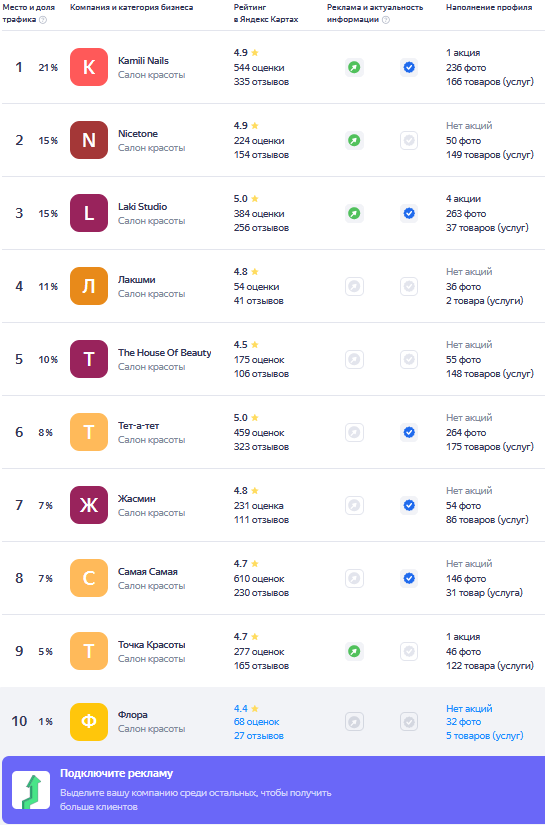Click the '68 оценок' link for Флора
The image size is (545, 825).
coord(257,722)
